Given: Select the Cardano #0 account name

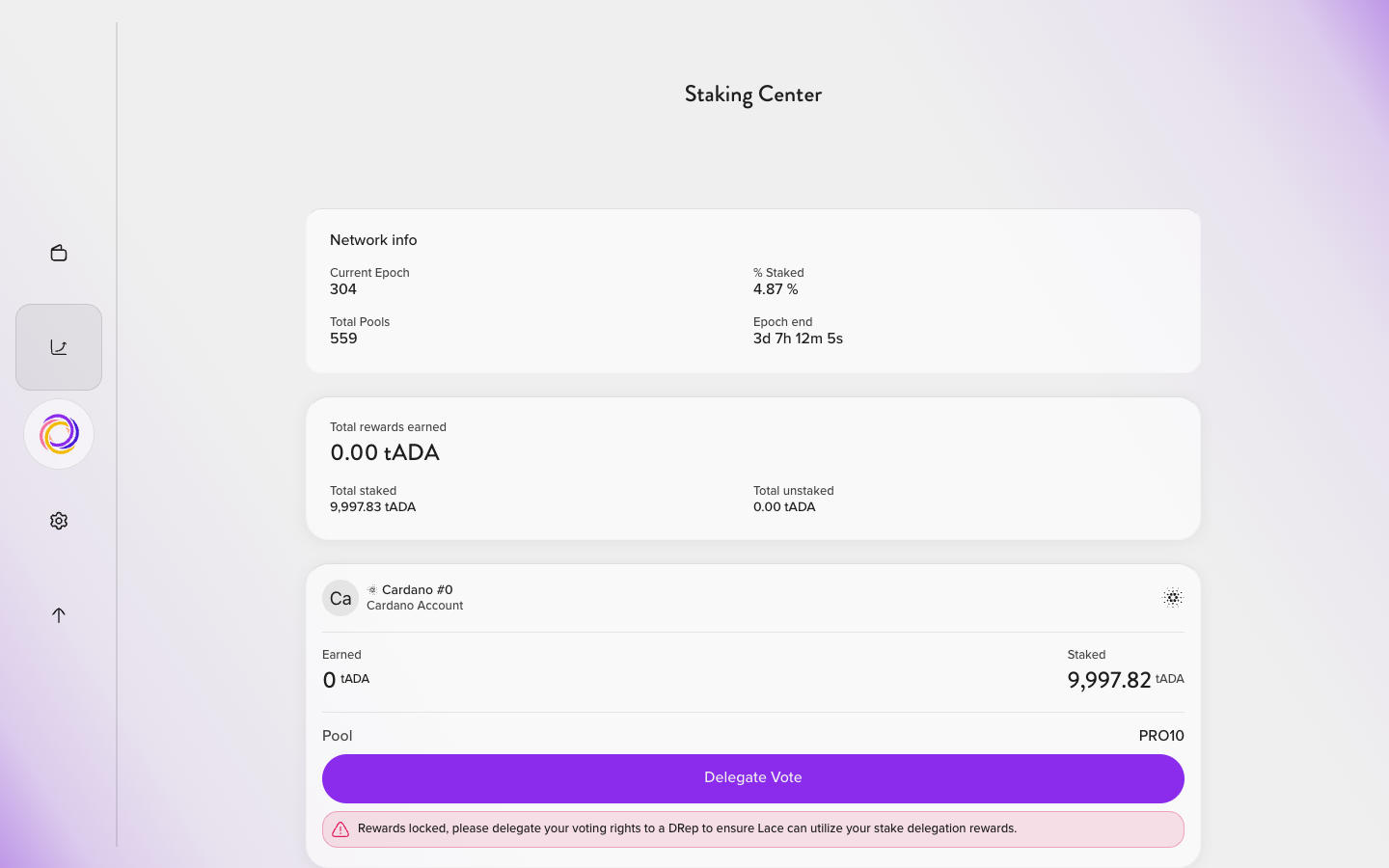Looking at the screenshot, I should pos(418,589).
